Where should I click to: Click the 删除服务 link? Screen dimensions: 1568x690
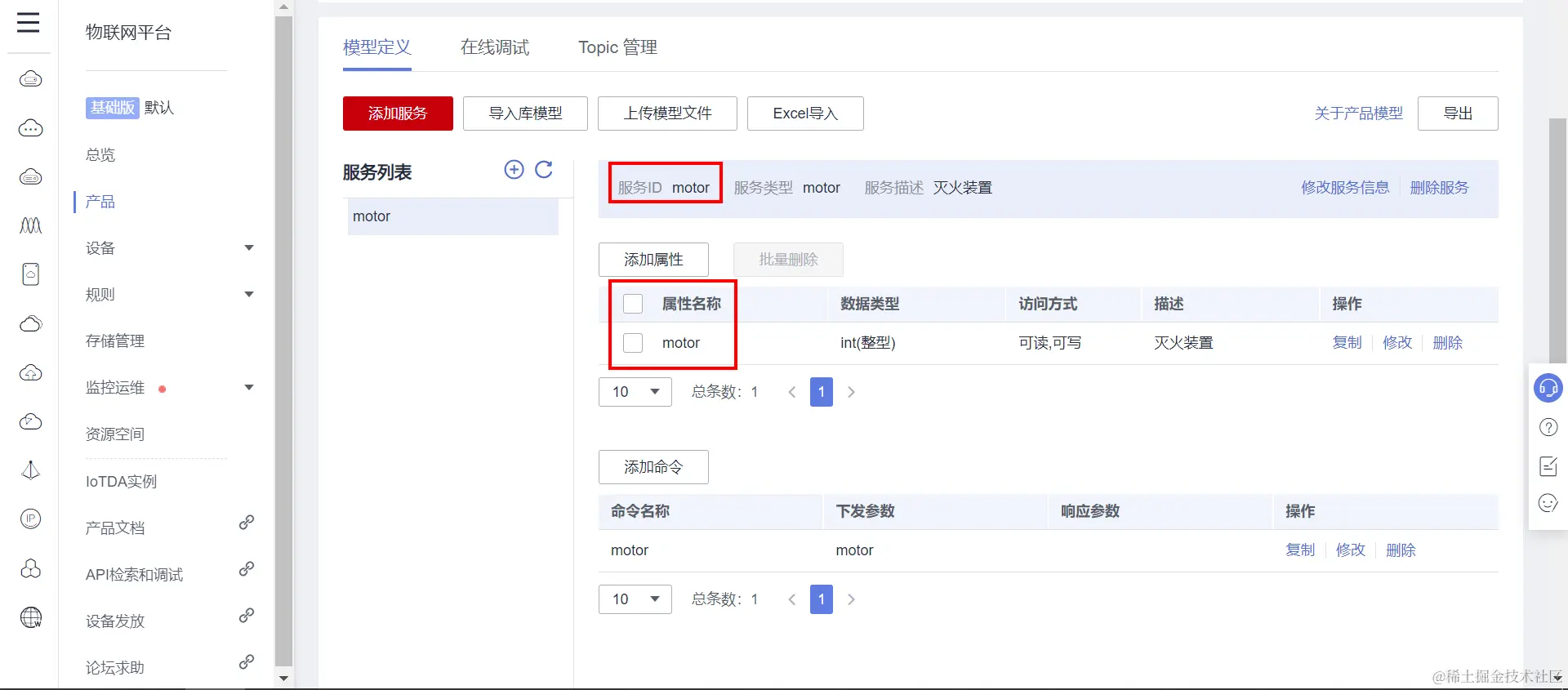1439,188
